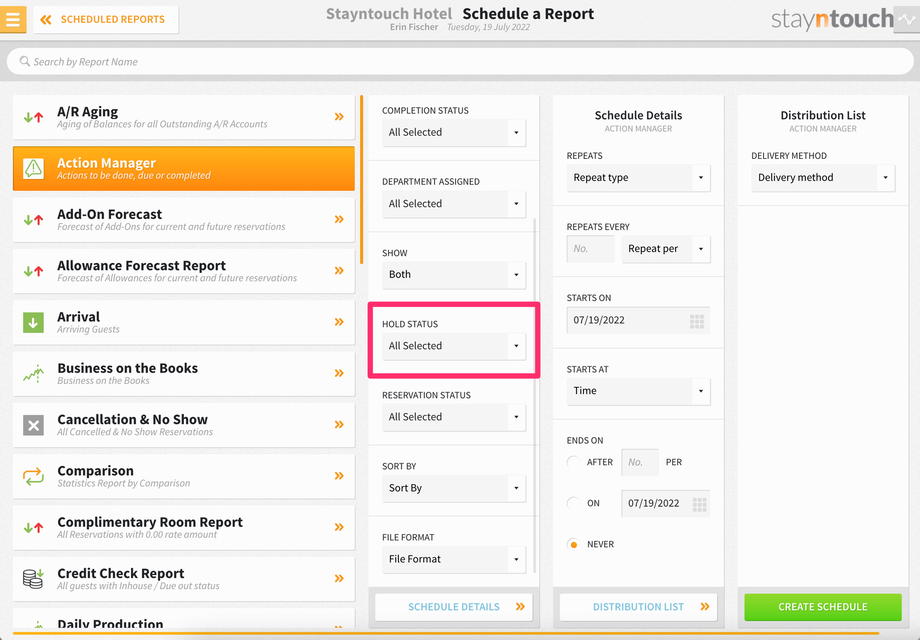The image size is (920, 640).
Task: Select the Ends On date radio button
Action: (574, 503)
